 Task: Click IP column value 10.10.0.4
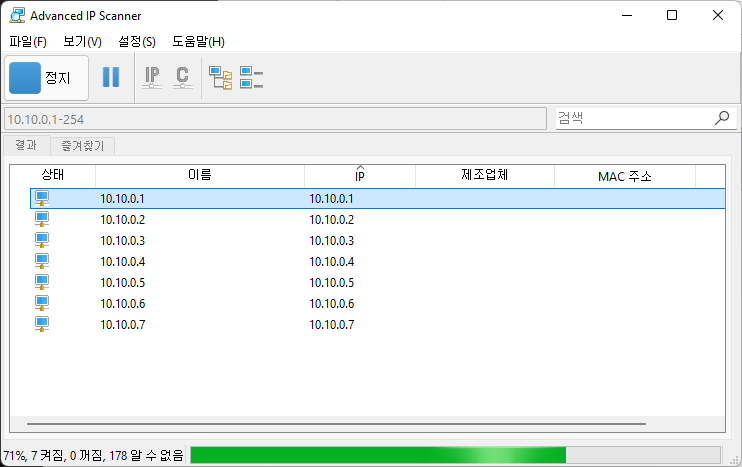[x=331, y=262]
